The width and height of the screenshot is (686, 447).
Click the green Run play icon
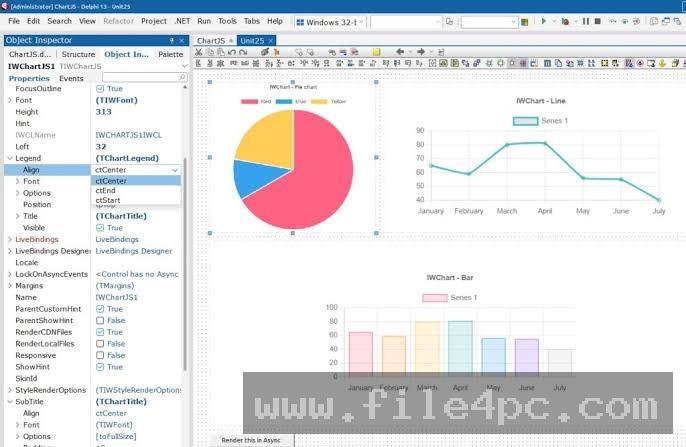click(x=544, y=21)
